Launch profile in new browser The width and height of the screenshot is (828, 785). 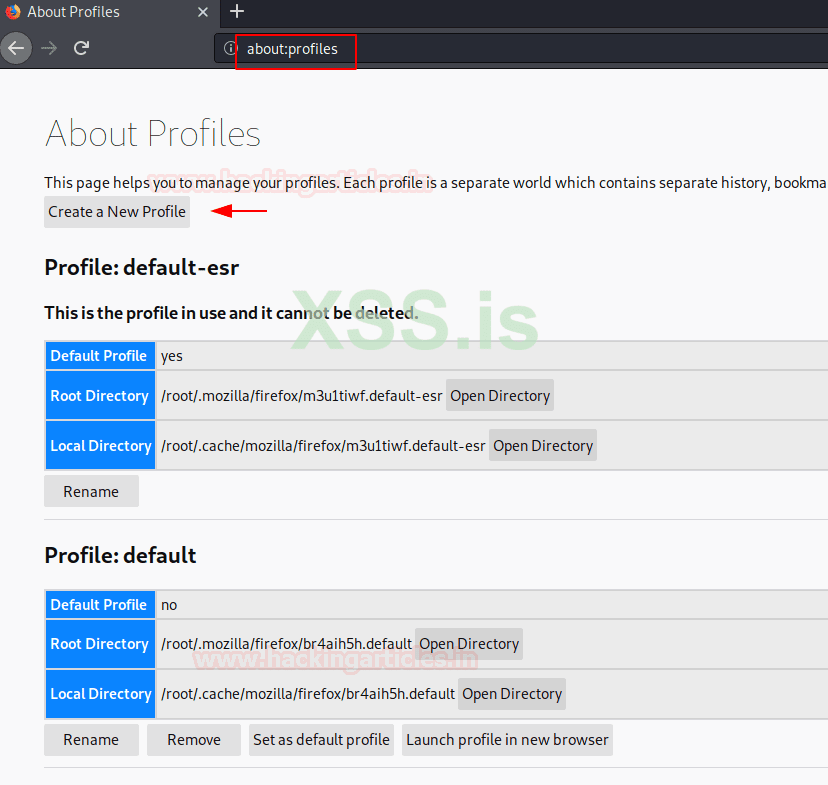pyautogui.click(x=507, y=740)
